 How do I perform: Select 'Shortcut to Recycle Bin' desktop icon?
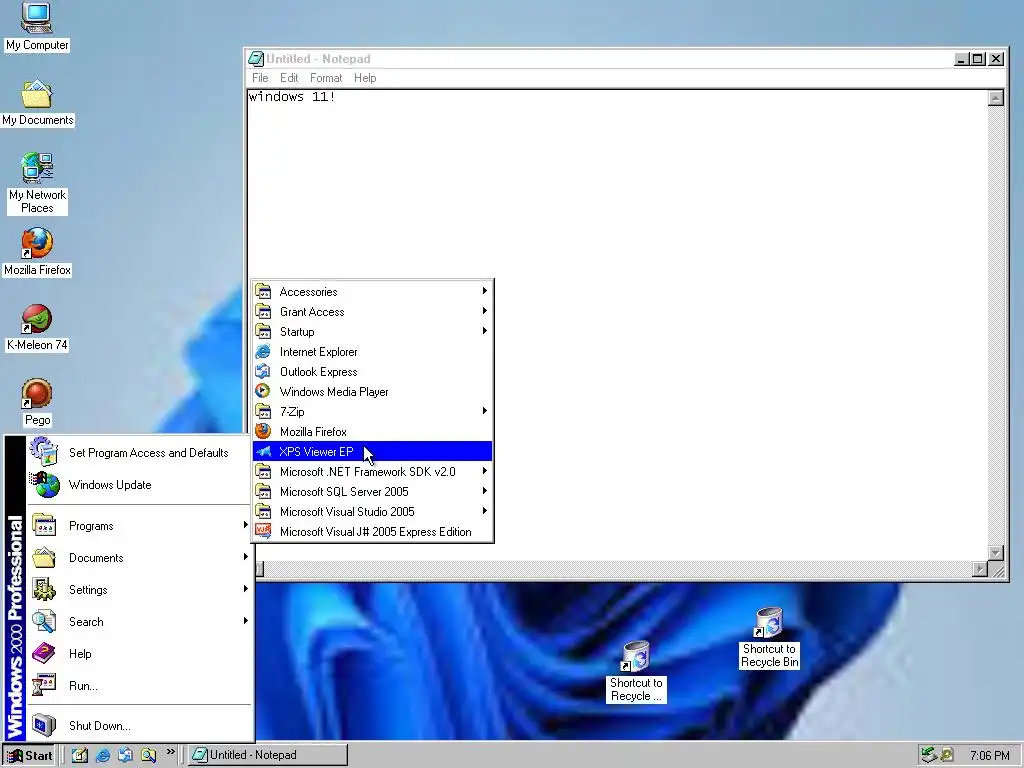pyautogui.click(x=769, y=637)
